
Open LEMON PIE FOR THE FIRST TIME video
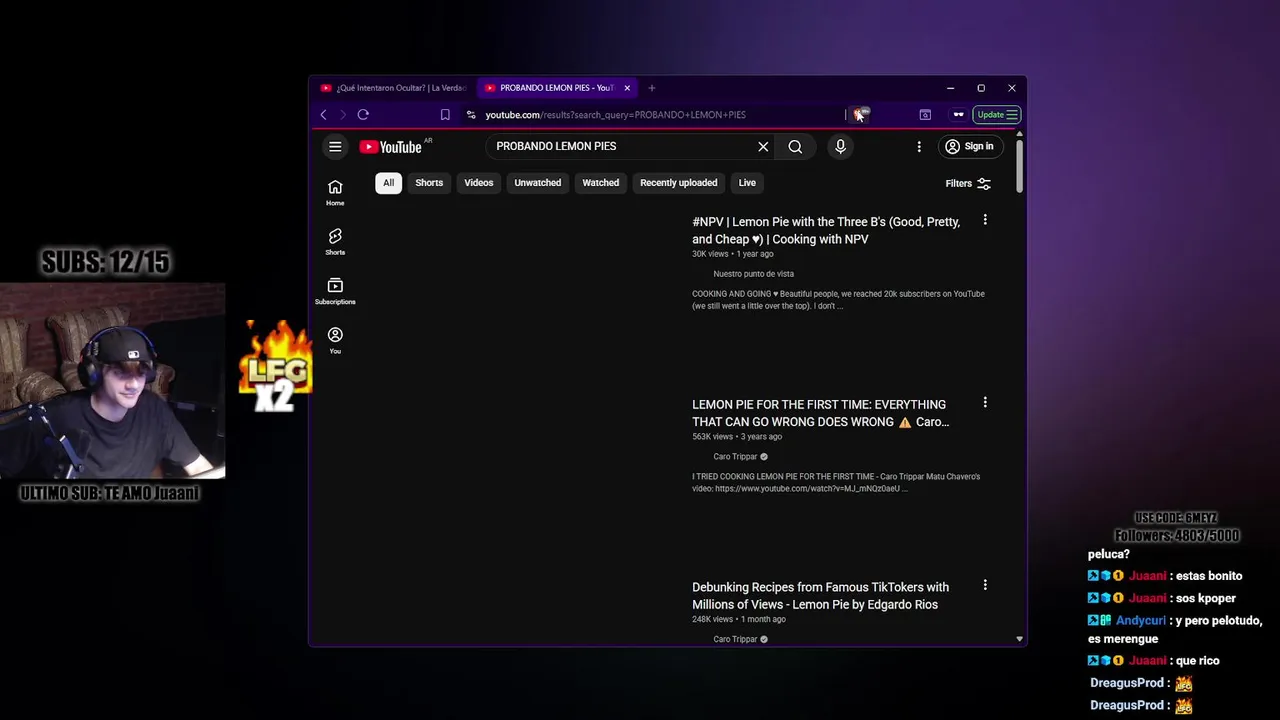[x=820, y=413]
